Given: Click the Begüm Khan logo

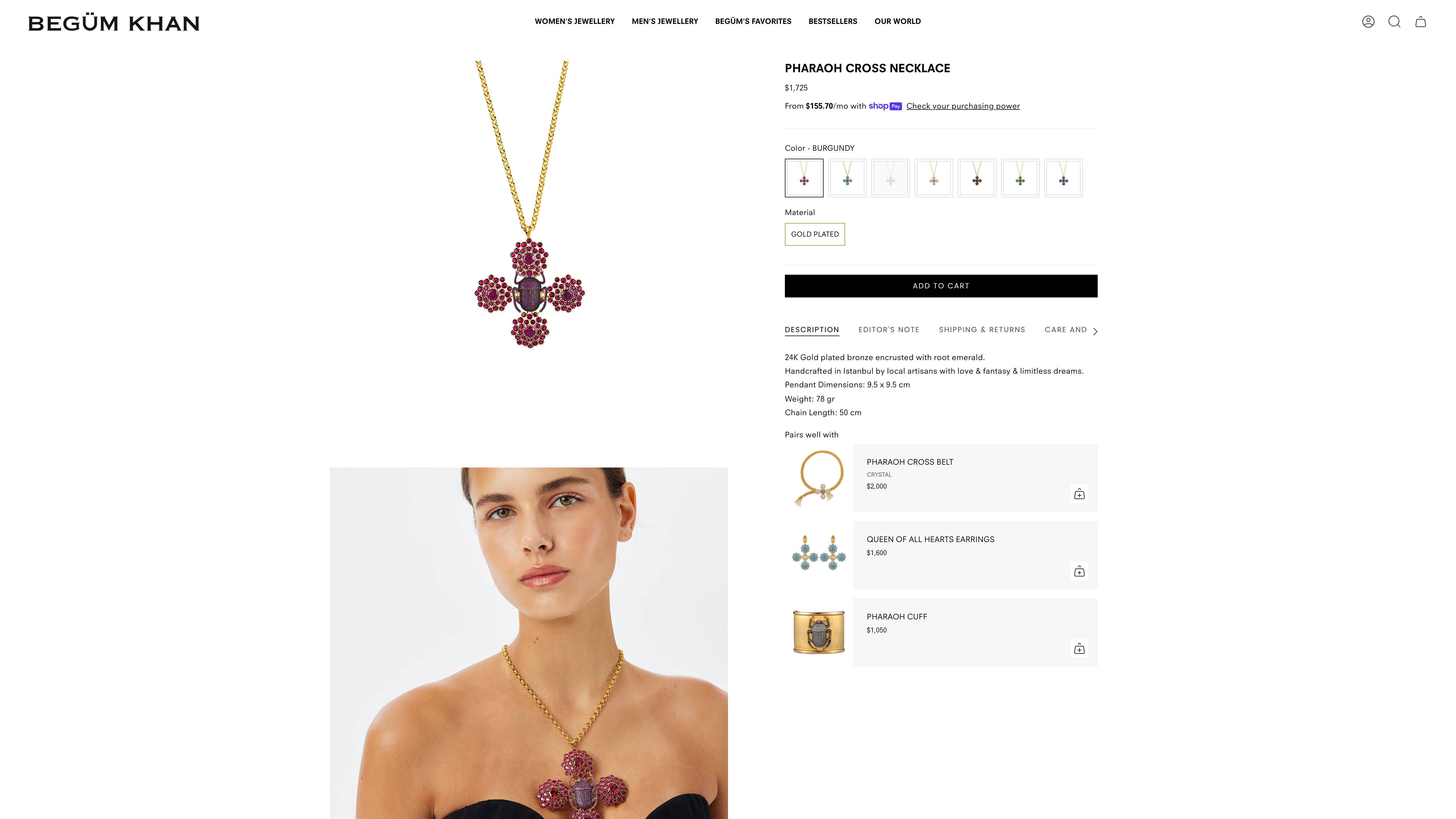Looking at the screenshot, I should tap(114, 23).
